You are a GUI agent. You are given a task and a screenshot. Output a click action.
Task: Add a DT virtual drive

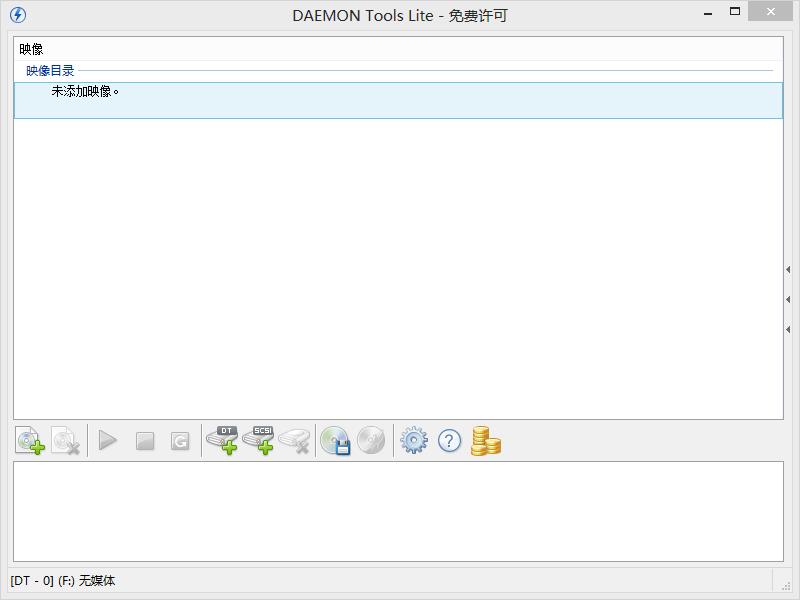(x=222, y=440)
